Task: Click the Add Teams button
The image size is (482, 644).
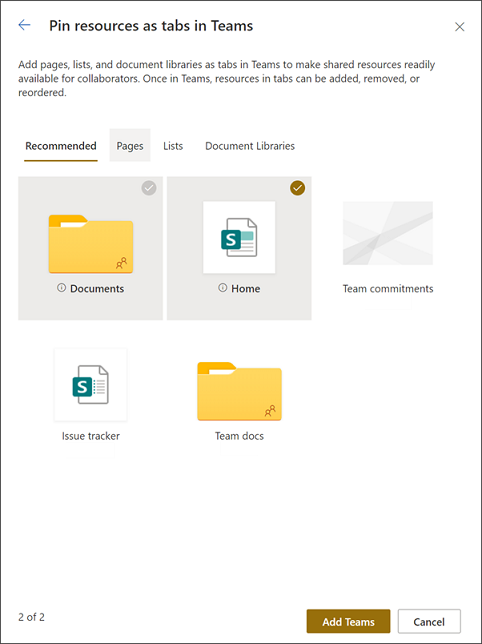Action: click(x=348, y=621)
